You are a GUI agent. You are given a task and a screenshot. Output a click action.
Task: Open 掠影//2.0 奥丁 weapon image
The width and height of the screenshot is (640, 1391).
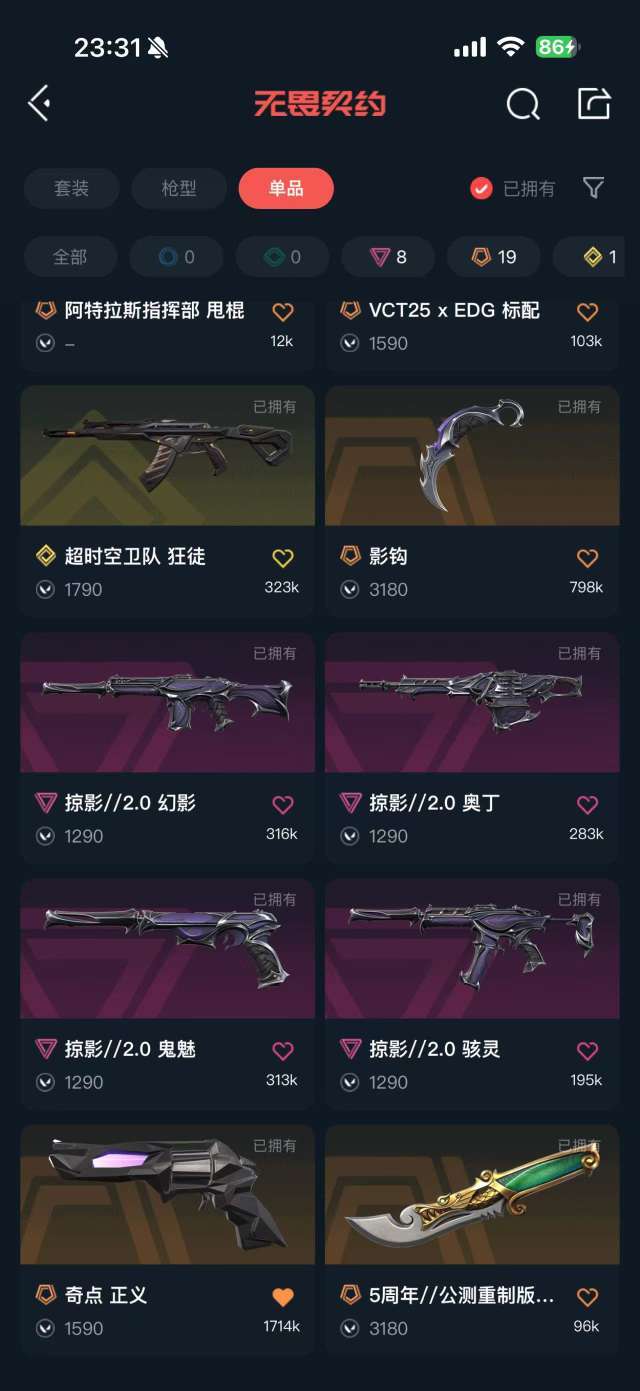click(472, 702)
